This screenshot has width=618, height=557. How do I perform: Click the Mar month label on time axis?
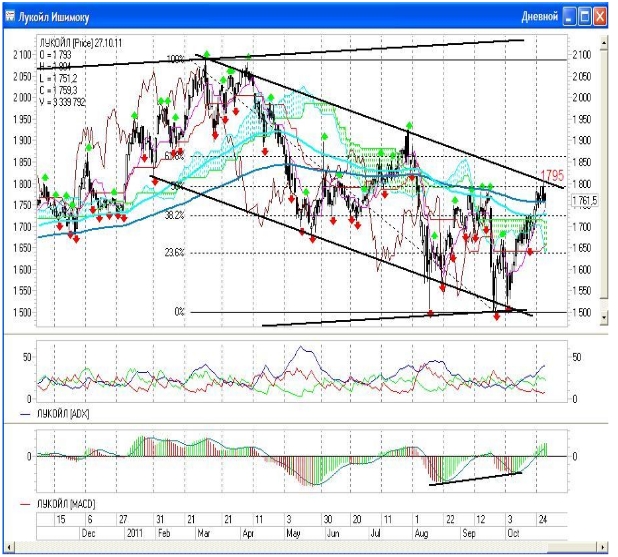pyautogui.click(x=204, y=533)
